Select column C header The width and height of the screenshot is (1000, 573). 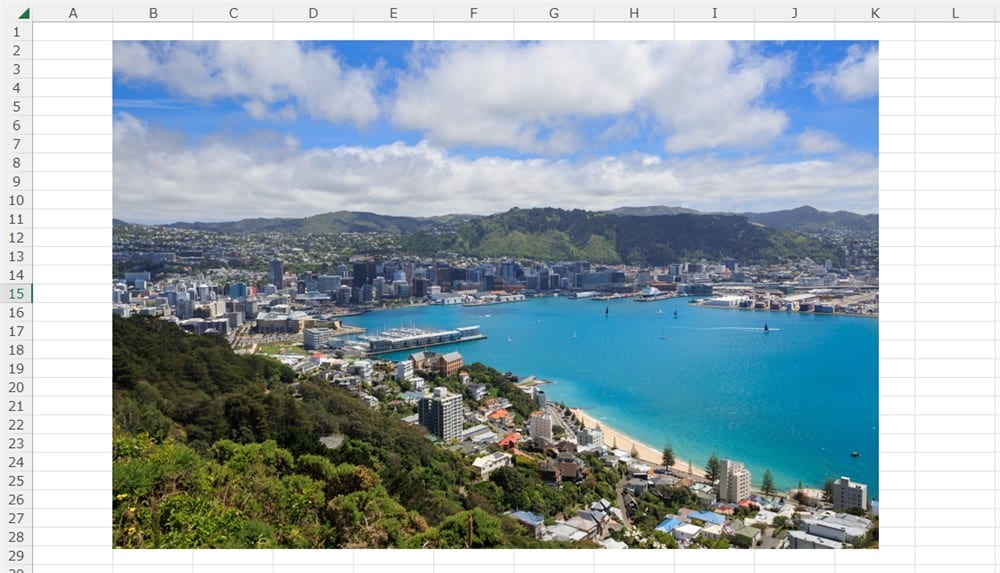[233, 13]
